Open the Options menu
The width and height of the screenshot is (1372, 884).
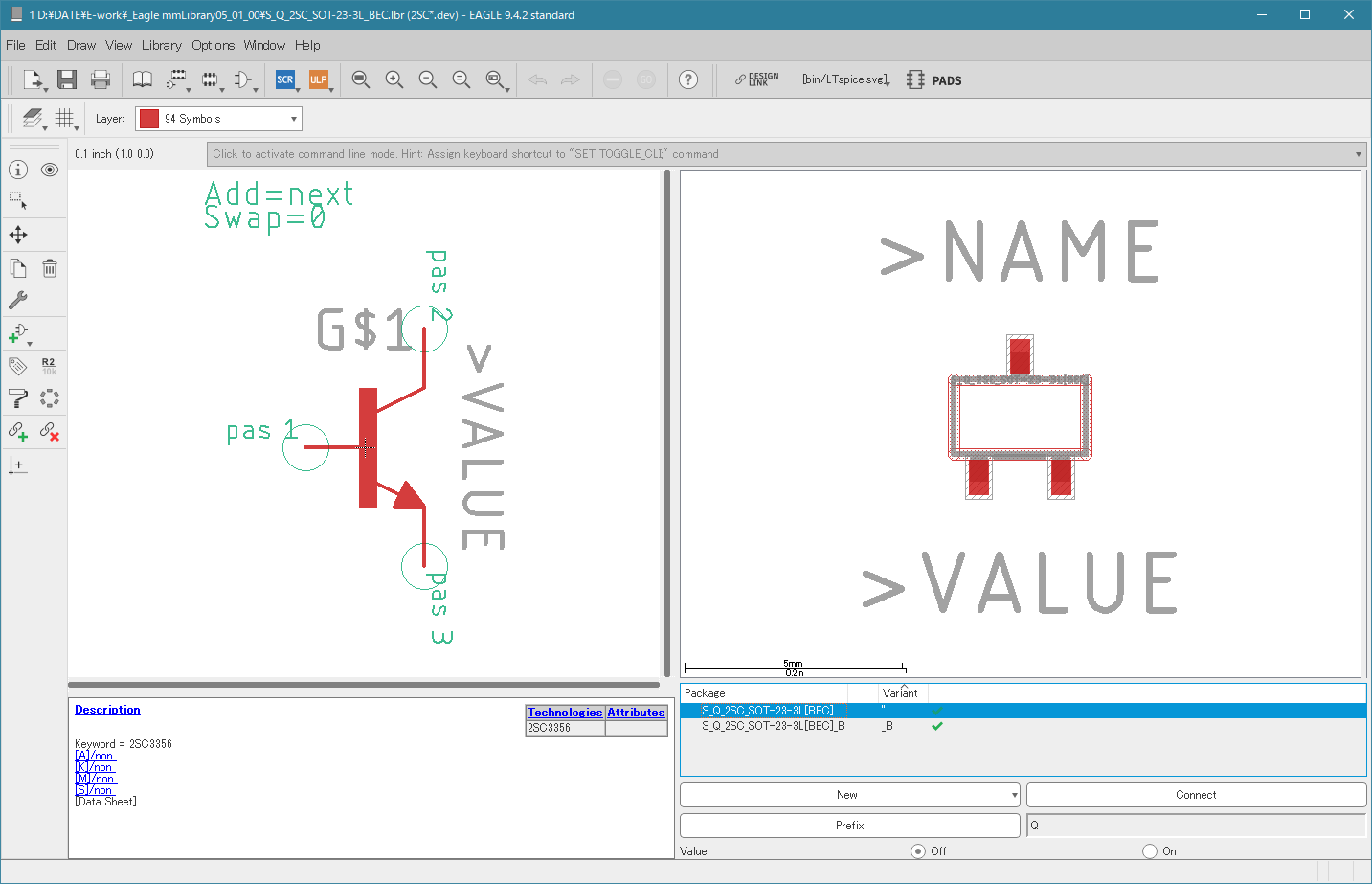coord(213,45)
